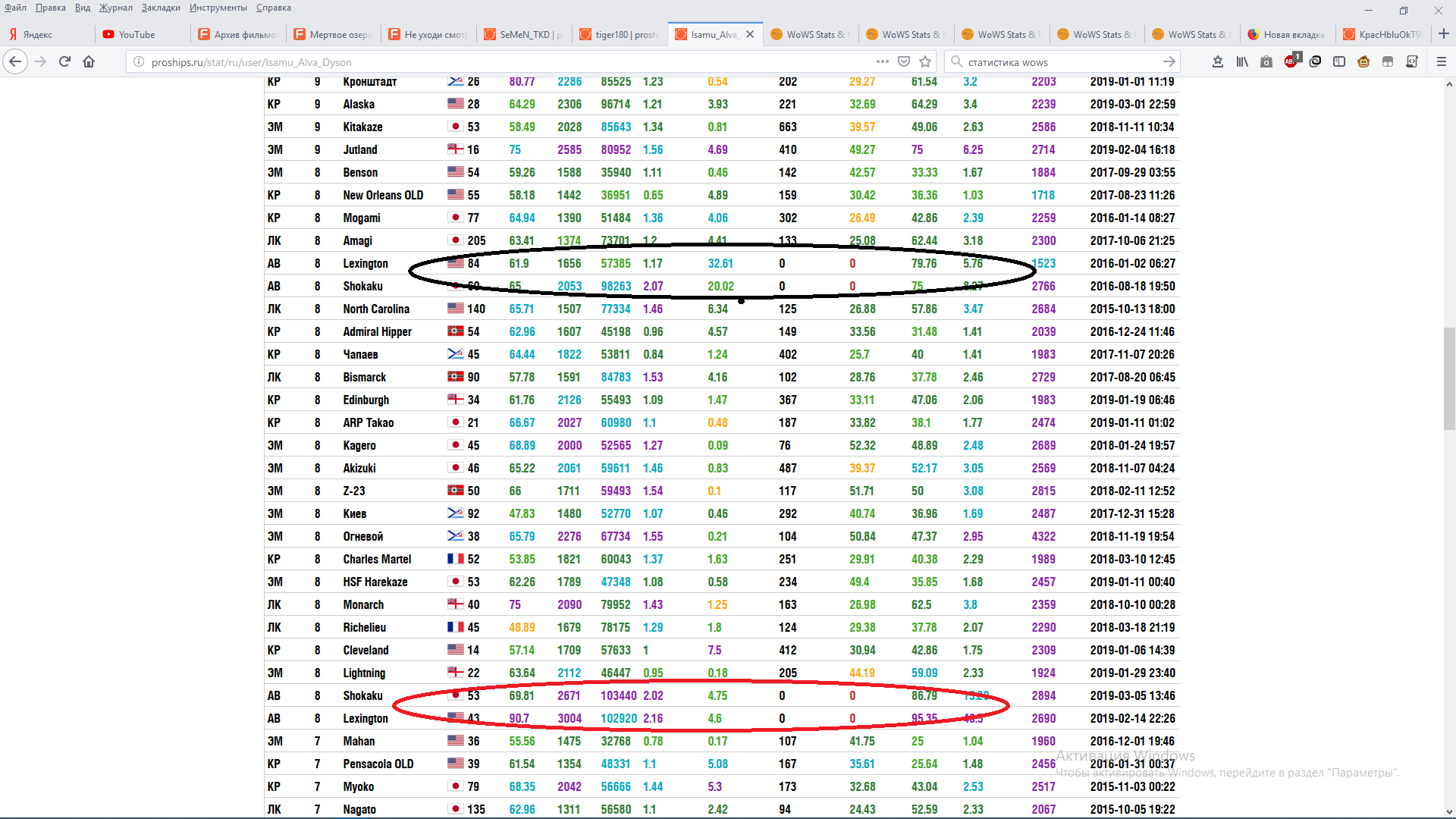The width and height of the screenshot is (1456, 819).
Task: Switch to the tiger180 proships tab
Action: (x=620, y=34)
